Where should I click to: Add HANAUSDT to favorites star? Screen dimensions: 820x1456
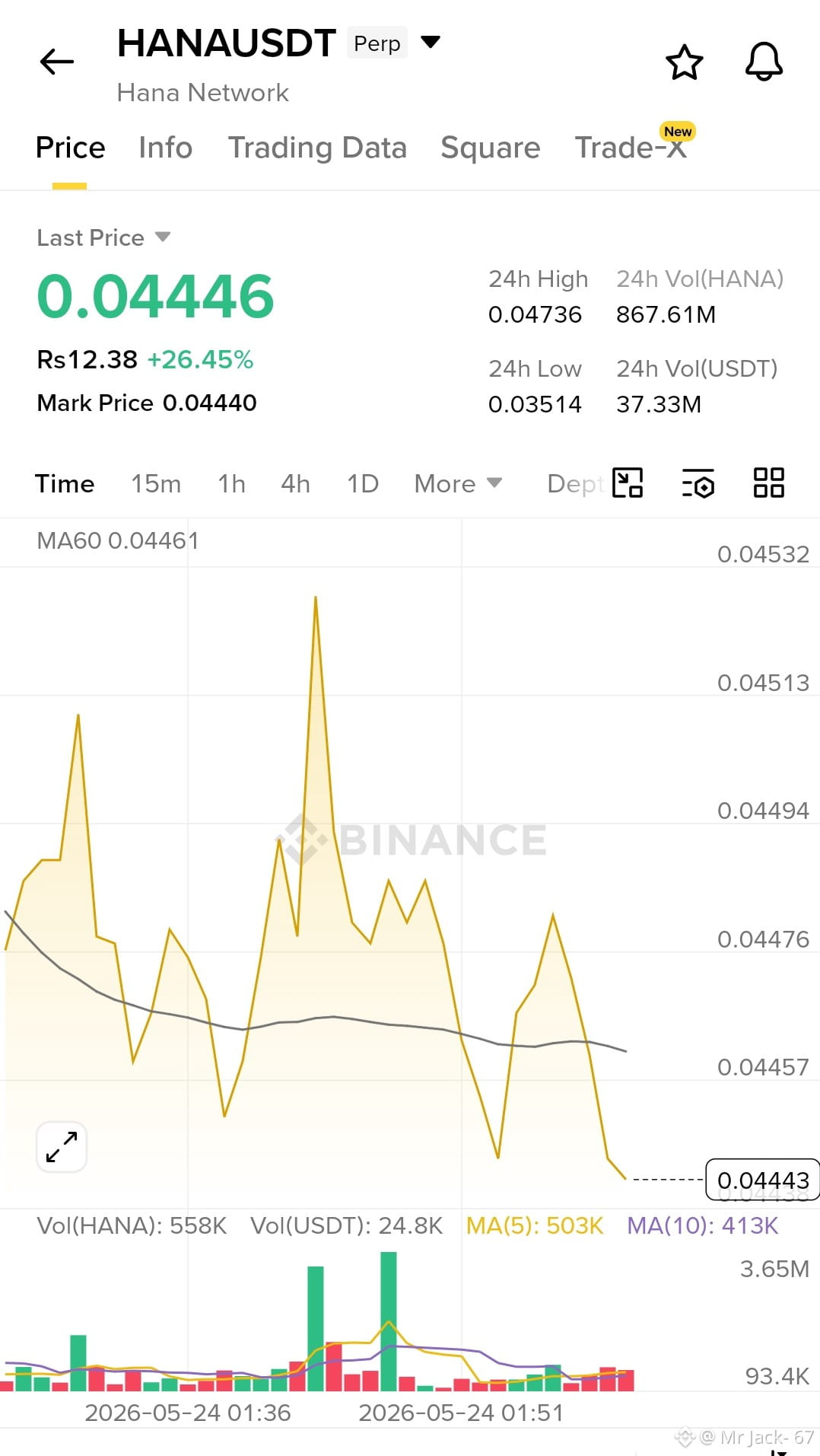pyautogui.click(x=684, y=62)
